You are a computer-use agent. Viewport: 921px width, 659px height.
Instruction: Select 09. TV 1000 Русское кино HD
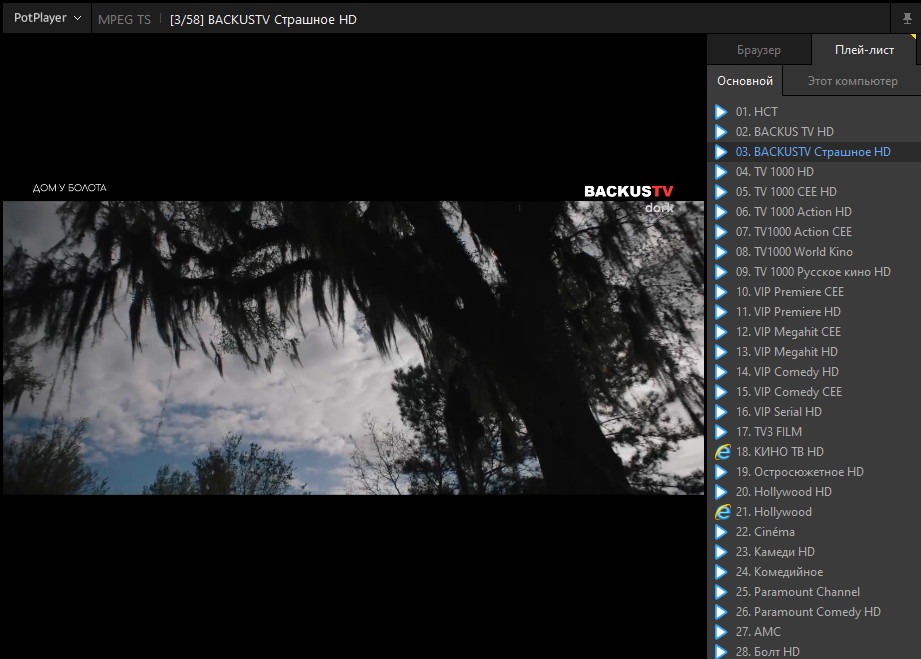(x=814, y=271)
